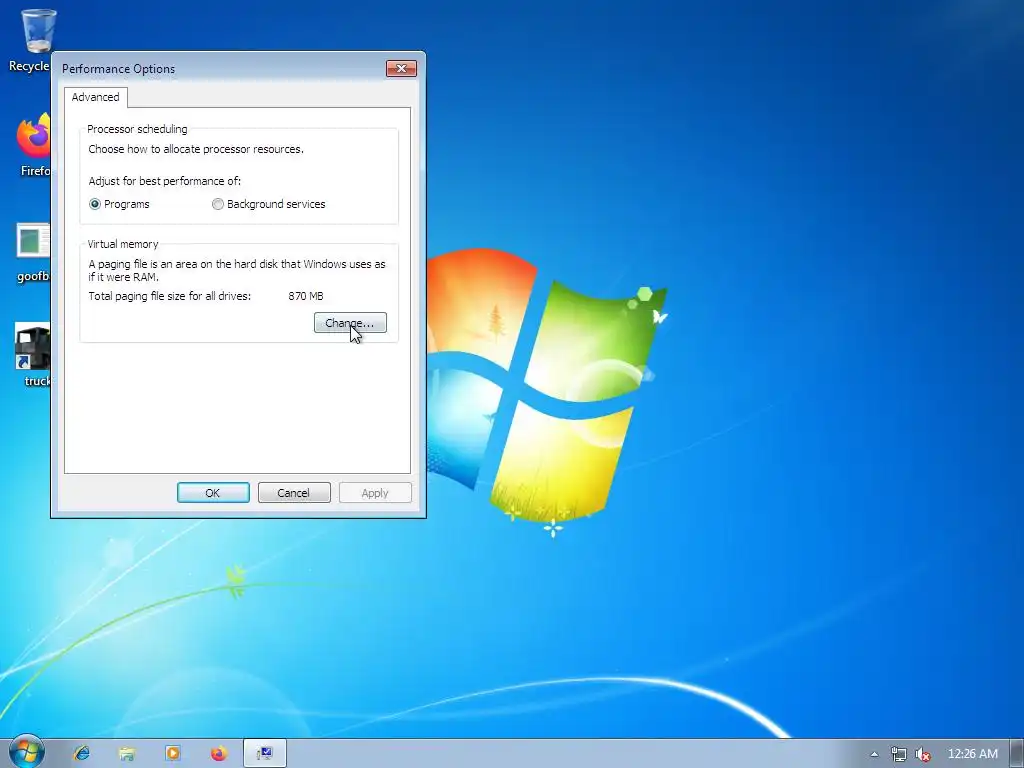The width and height of the screenshot is (1024, 768).
Task: Open the muted volume tray icon
Action: [922, 754]
